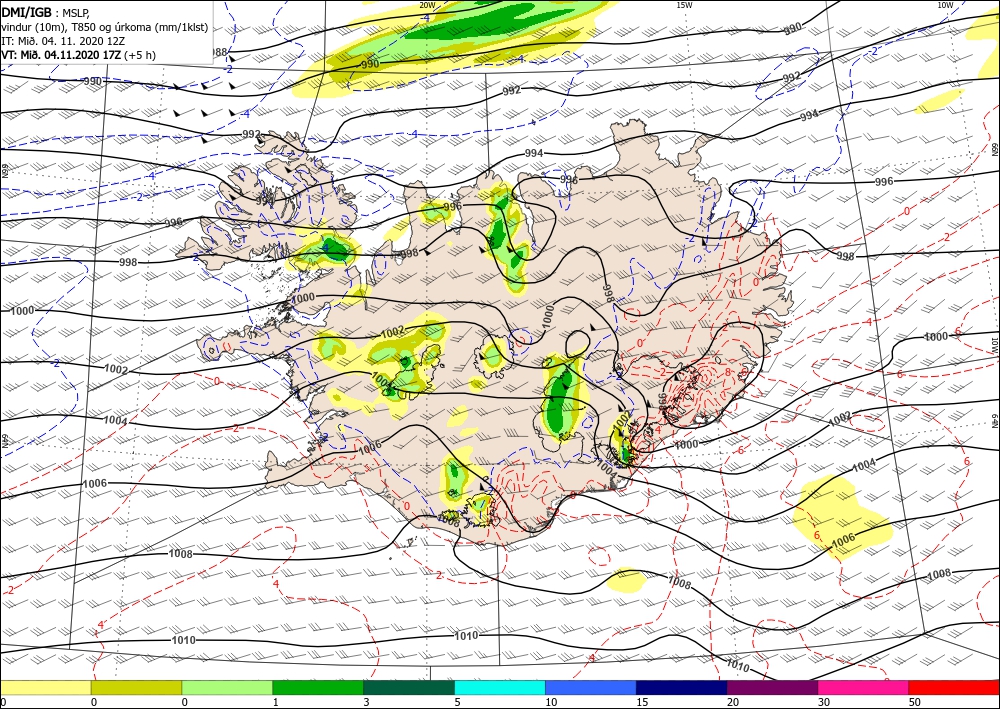
Task: Click the legend scale value "15"
Action: tap(641, 702)
